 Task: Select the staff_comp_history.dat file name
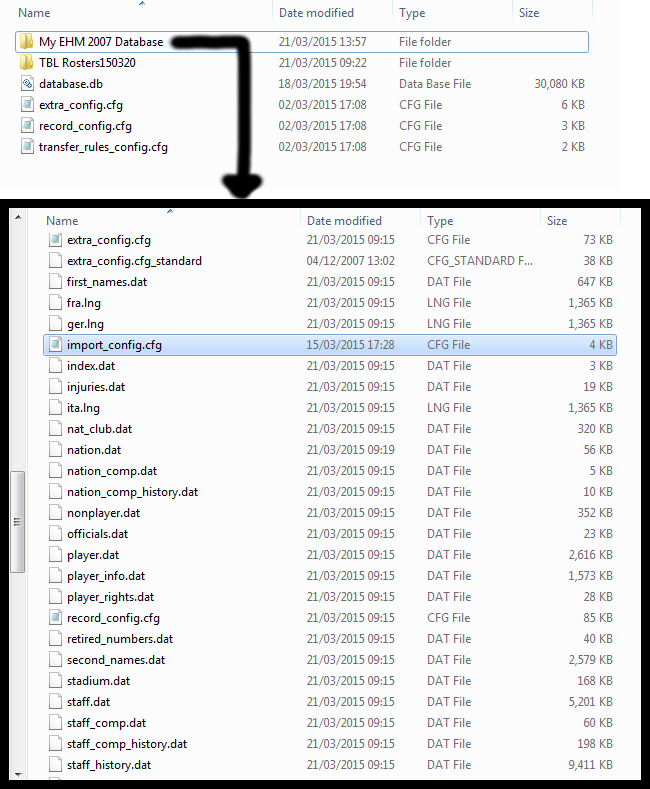(x=127, y=744)
